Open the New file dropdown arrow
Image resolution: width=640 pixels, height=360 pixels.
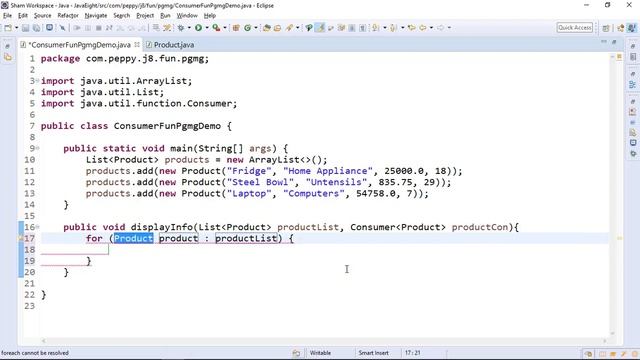pos(16,28)
